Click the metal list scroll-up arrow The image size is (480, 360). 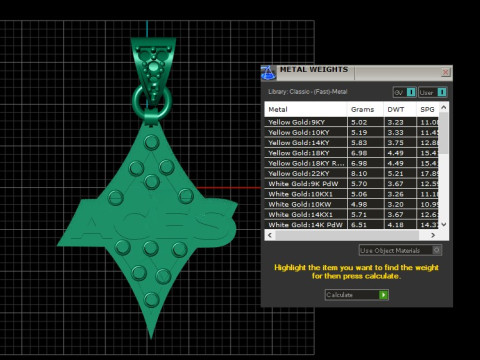443,107
